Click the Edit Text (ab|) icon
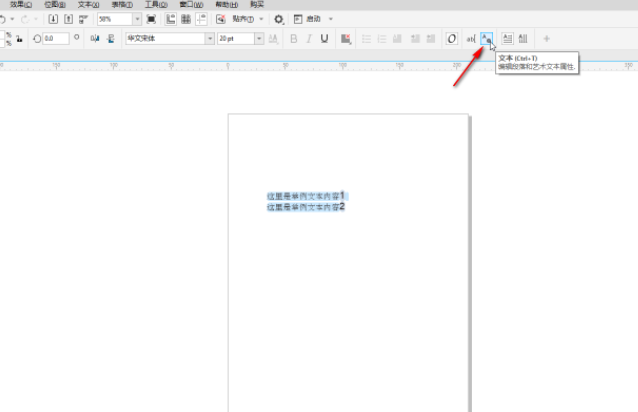The image size is (638, 412). point(470,38)
